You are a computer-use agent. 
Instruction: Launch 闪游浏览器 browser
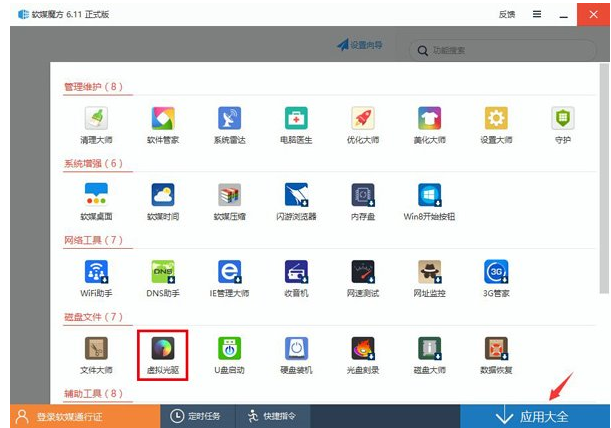(296, 202)
